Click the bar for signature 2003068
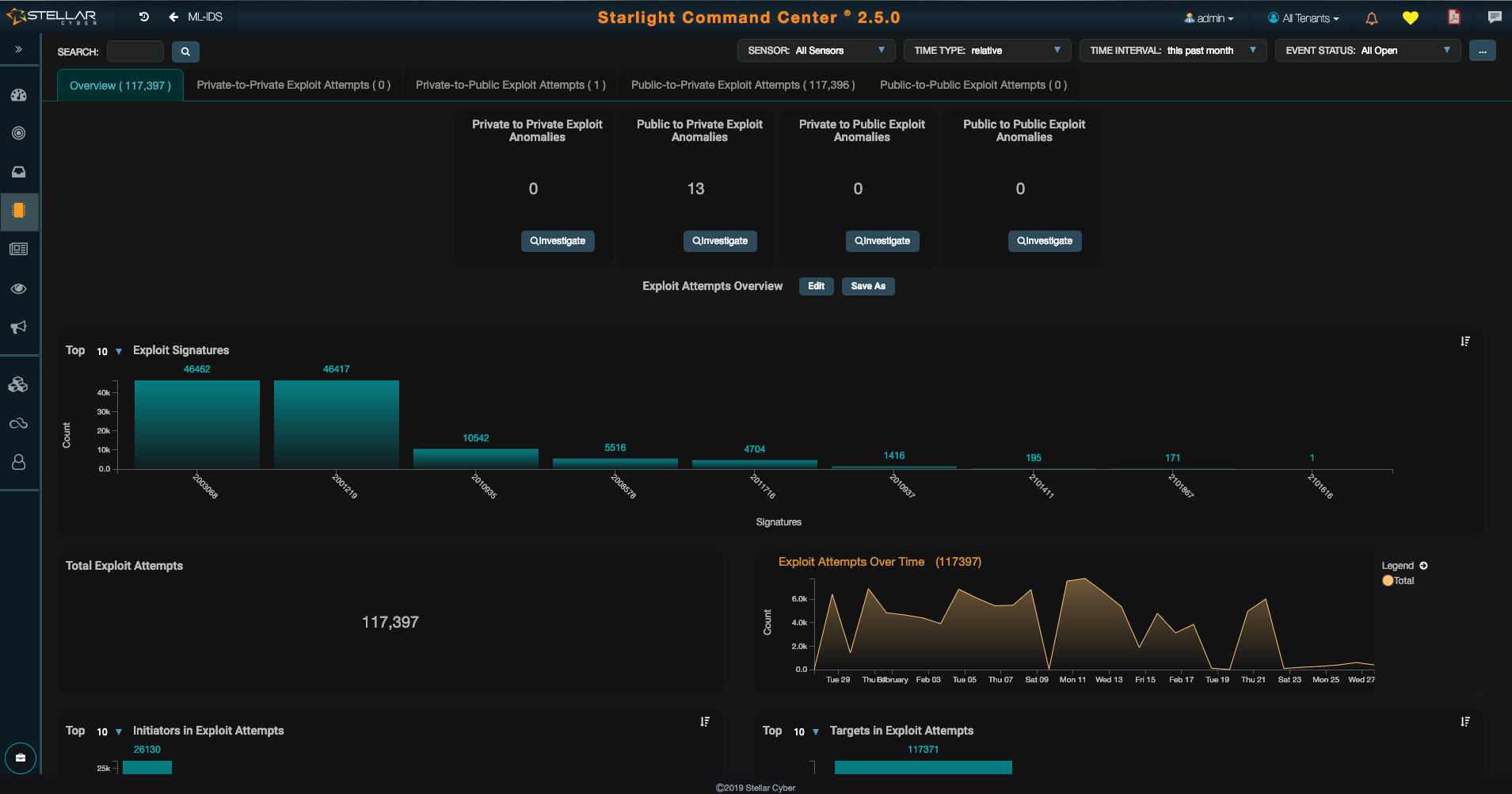The height and width of the screenshot is (794, 1512). (x=197, y=425)
